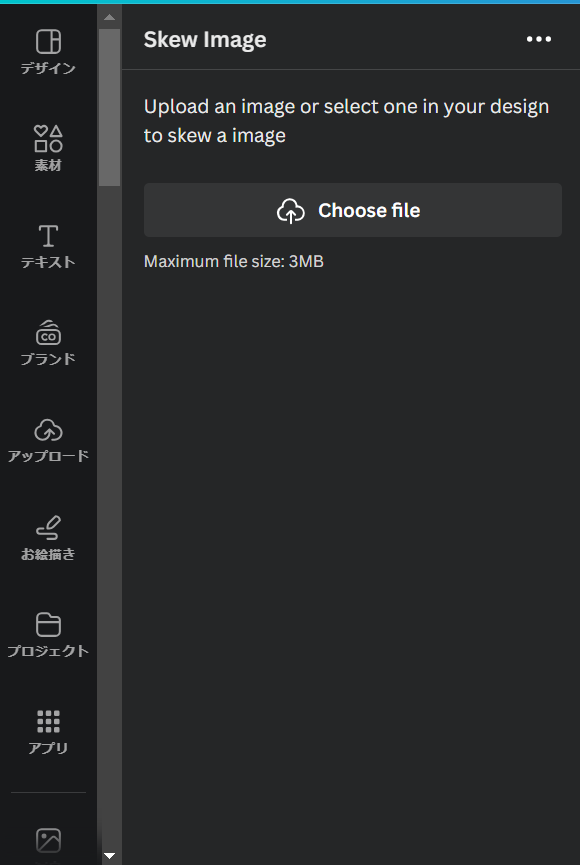
Task: Click the sidebar scrollbar down arrow
Action: pyautogui.click(x=109, y=856)
